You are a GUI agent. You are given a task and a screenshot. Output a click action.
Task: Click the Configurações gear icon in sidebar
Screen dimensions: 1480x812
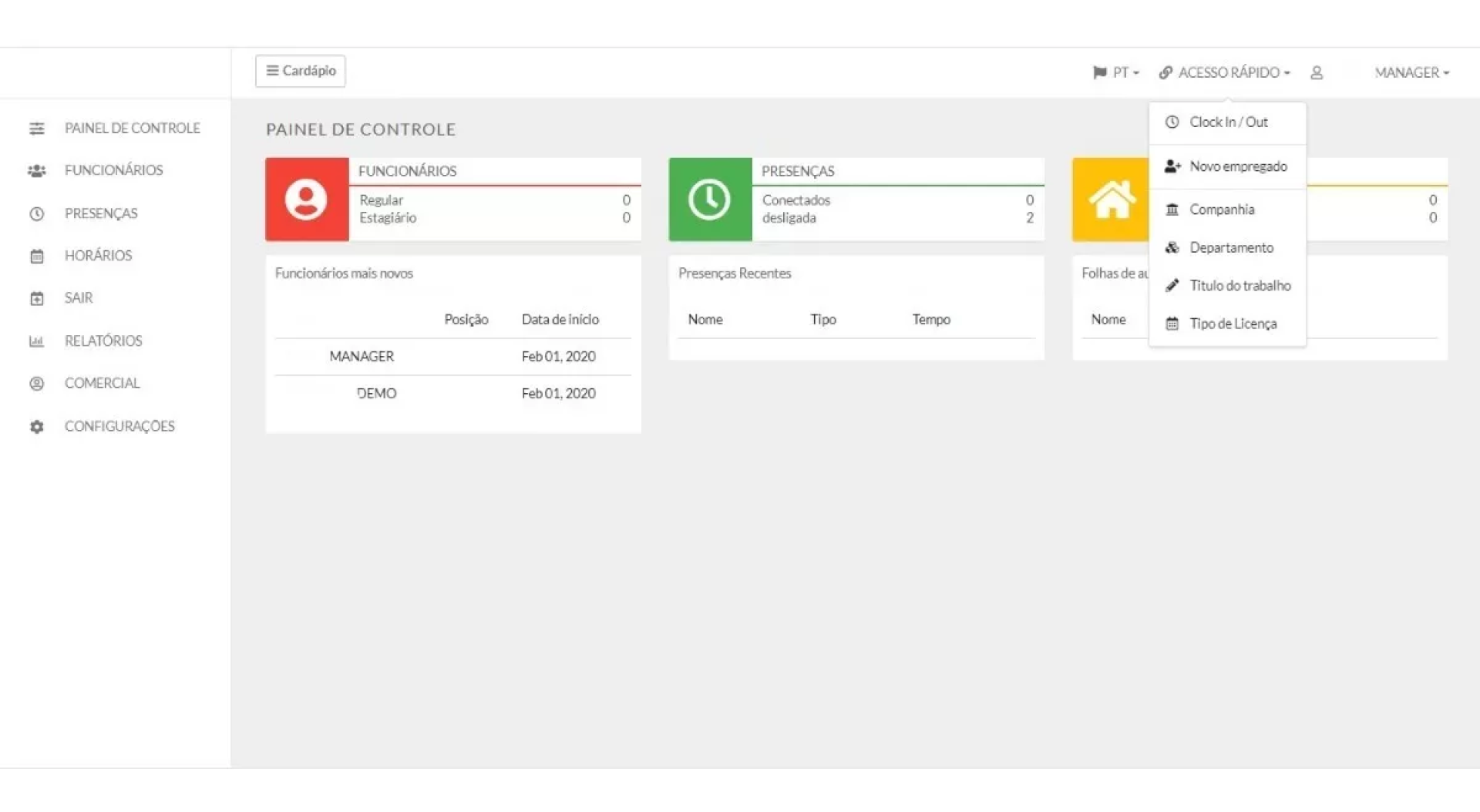36,427
